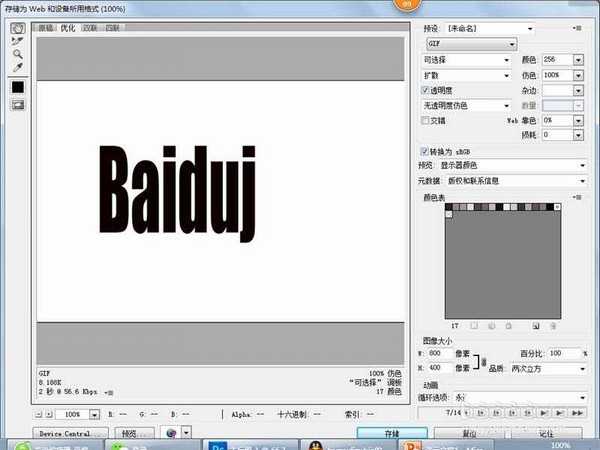600x450 pixels.
Task: Switch to the 优化 tab
Action: coord(68,28)
